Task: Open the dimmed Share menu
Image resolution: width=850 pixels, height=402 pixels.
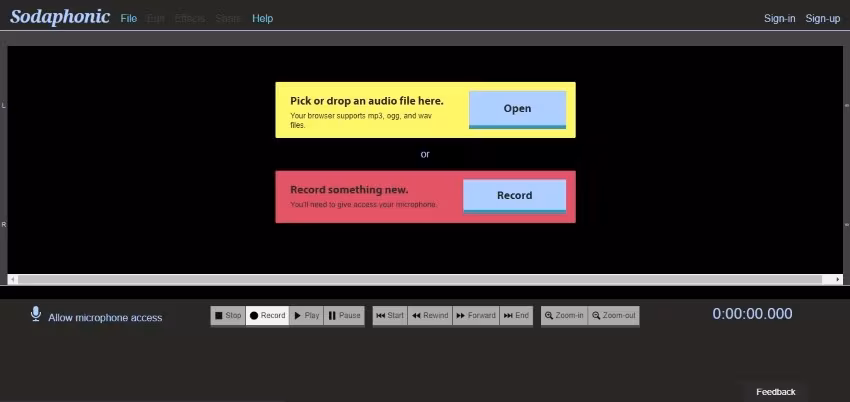Action: [228, 18]
